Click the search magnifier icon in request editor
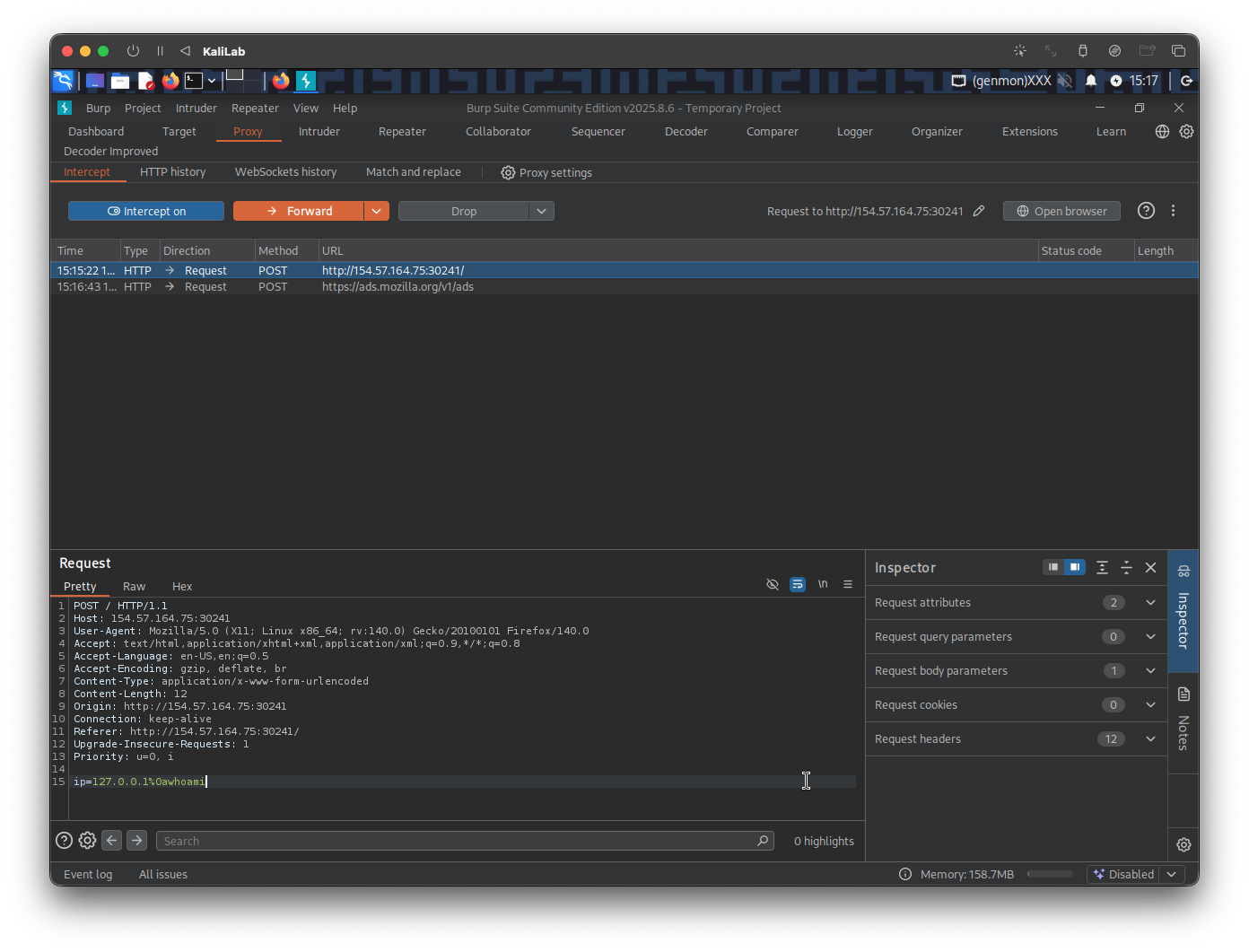Viewport: 1249px width, 952px height. [763, 841]
